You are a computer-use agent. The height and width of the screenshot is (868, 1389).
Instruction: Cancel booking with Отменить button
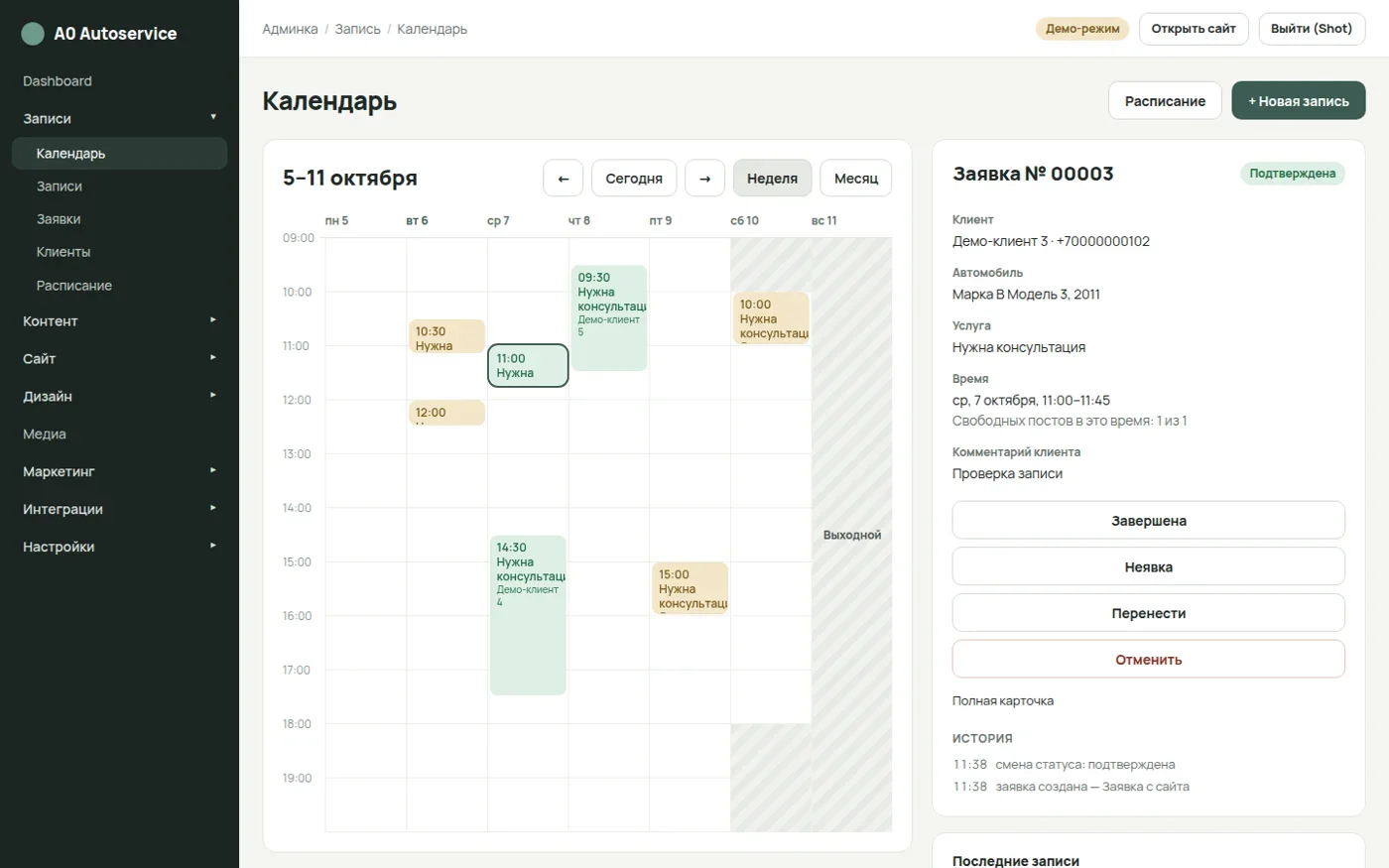pyautogui.click(x=1149, y=660)
